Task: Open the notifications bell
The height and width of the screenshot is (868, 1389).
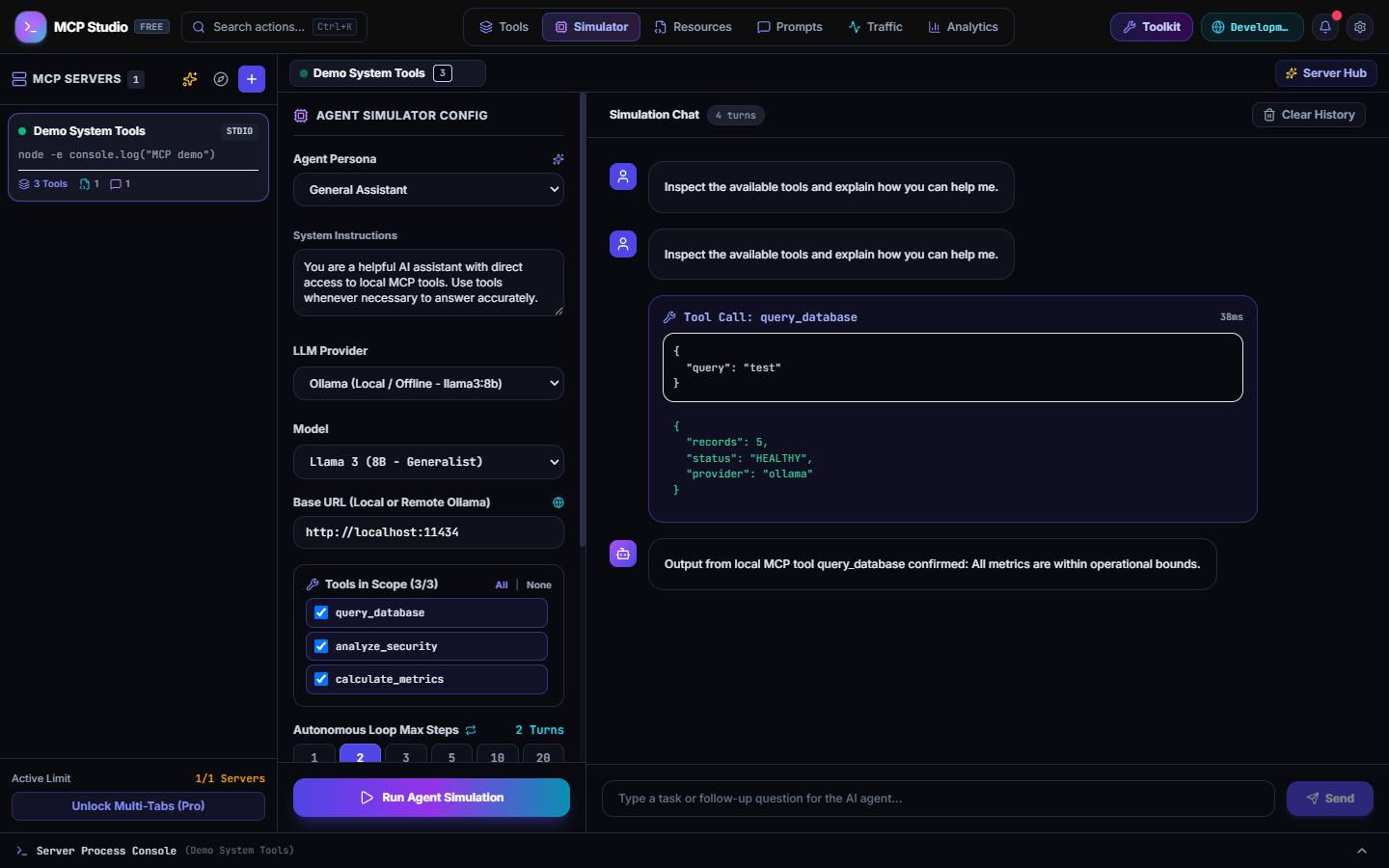Action: coord(1325,27)
